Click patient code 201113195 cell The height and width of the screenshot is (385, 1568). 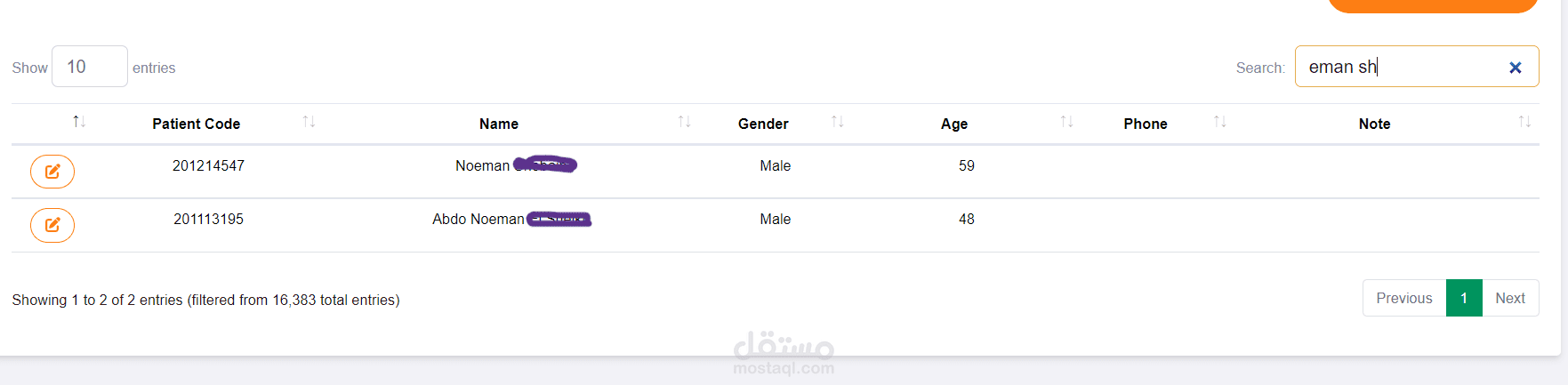[x=208, y=220]
